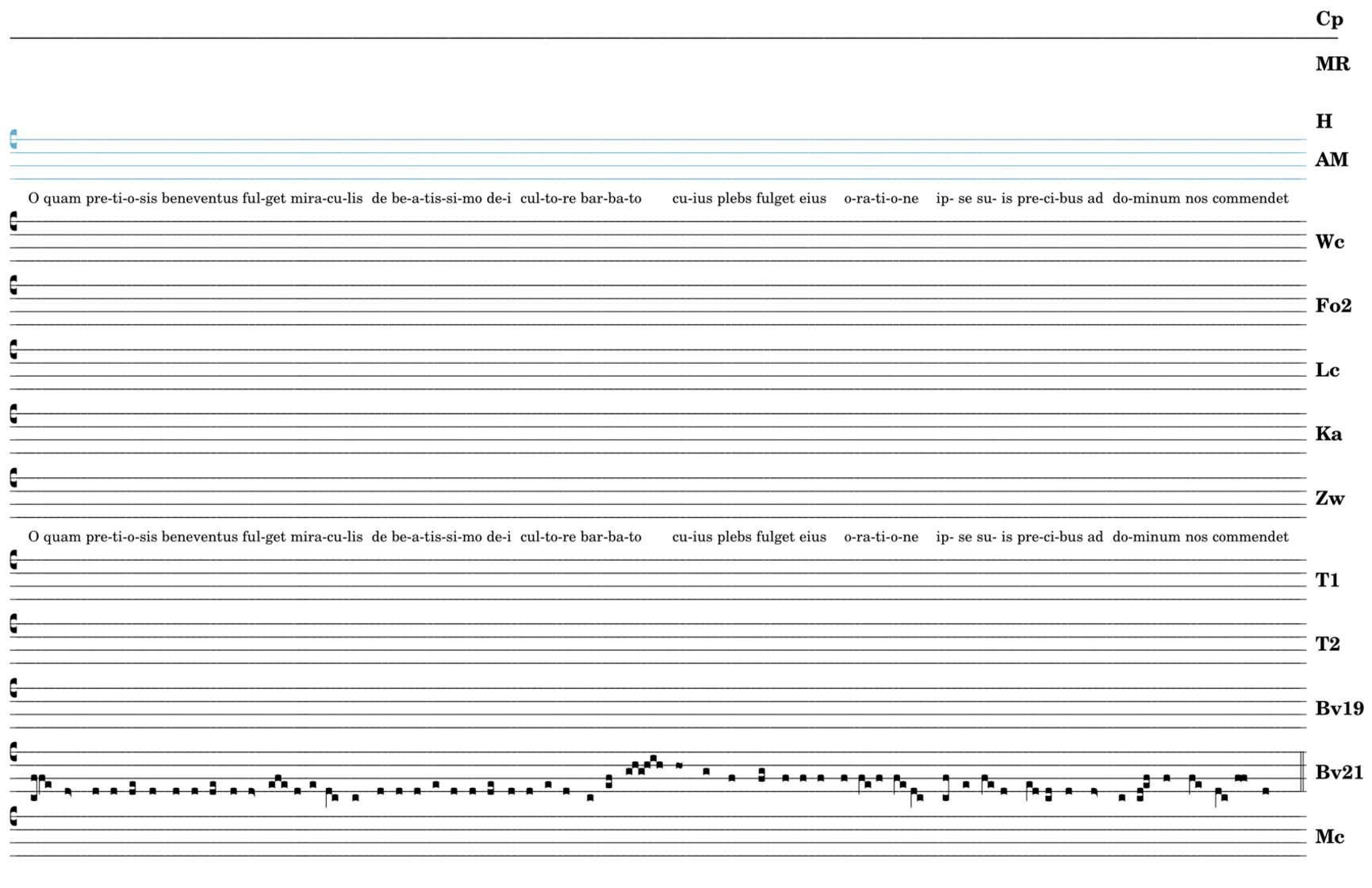The width and height of the screenshot is (1372, 888).
Task: Select the clef of the Wc staff
Action: point(13,221)
